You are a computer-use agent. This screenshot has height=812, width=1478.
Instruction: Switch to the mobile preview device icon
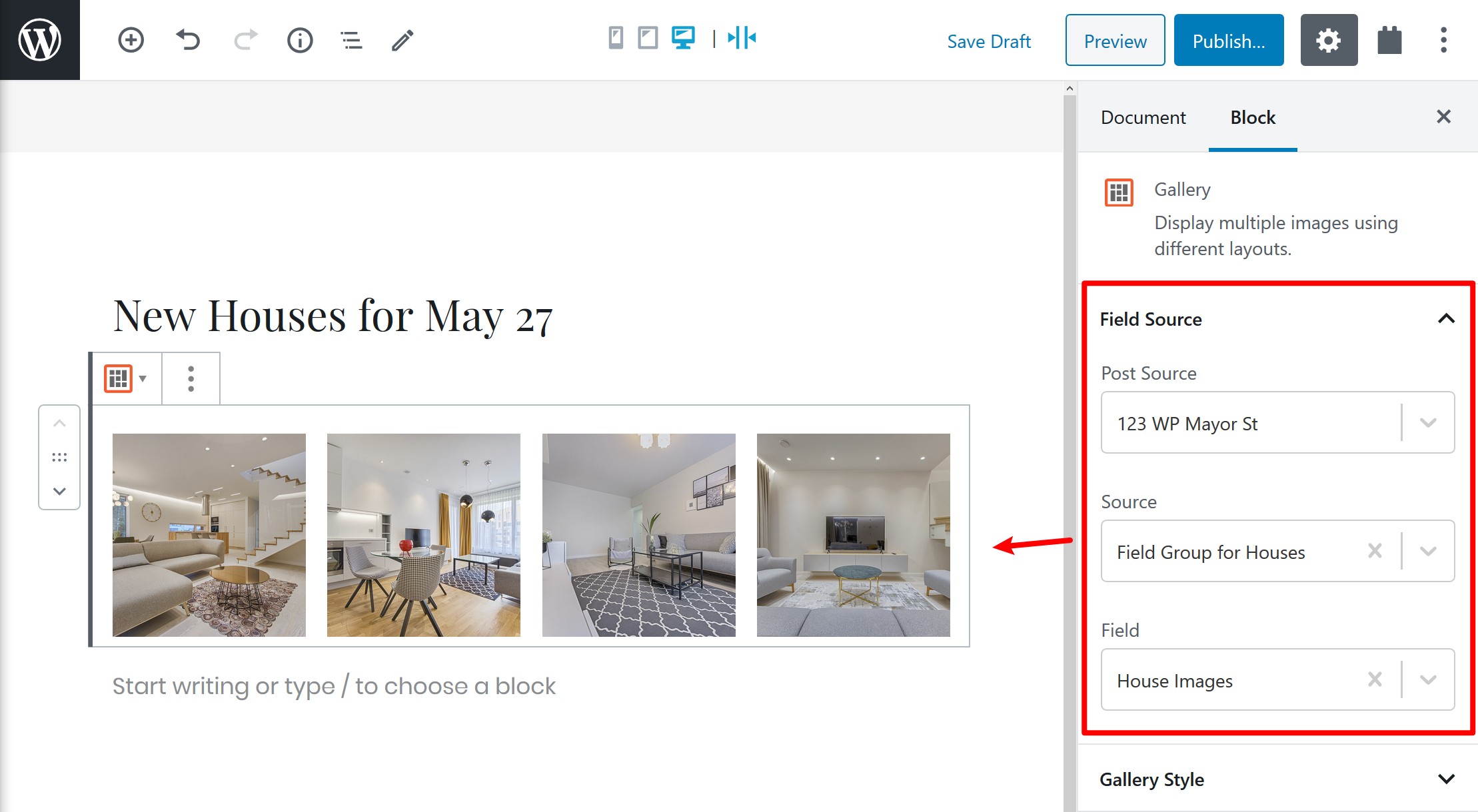616,37
